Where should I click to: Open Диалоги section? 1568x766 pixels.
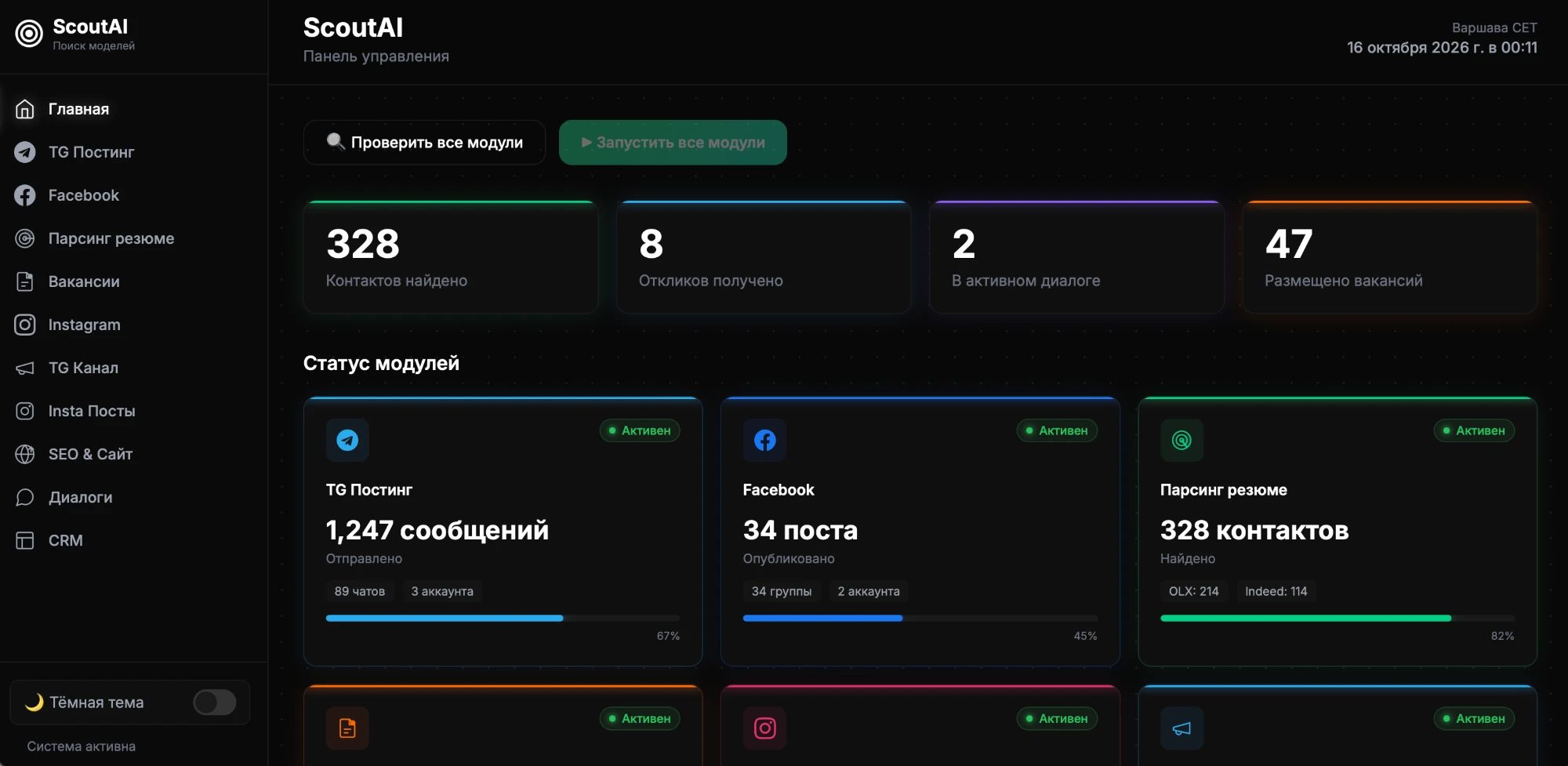point(134,497)
